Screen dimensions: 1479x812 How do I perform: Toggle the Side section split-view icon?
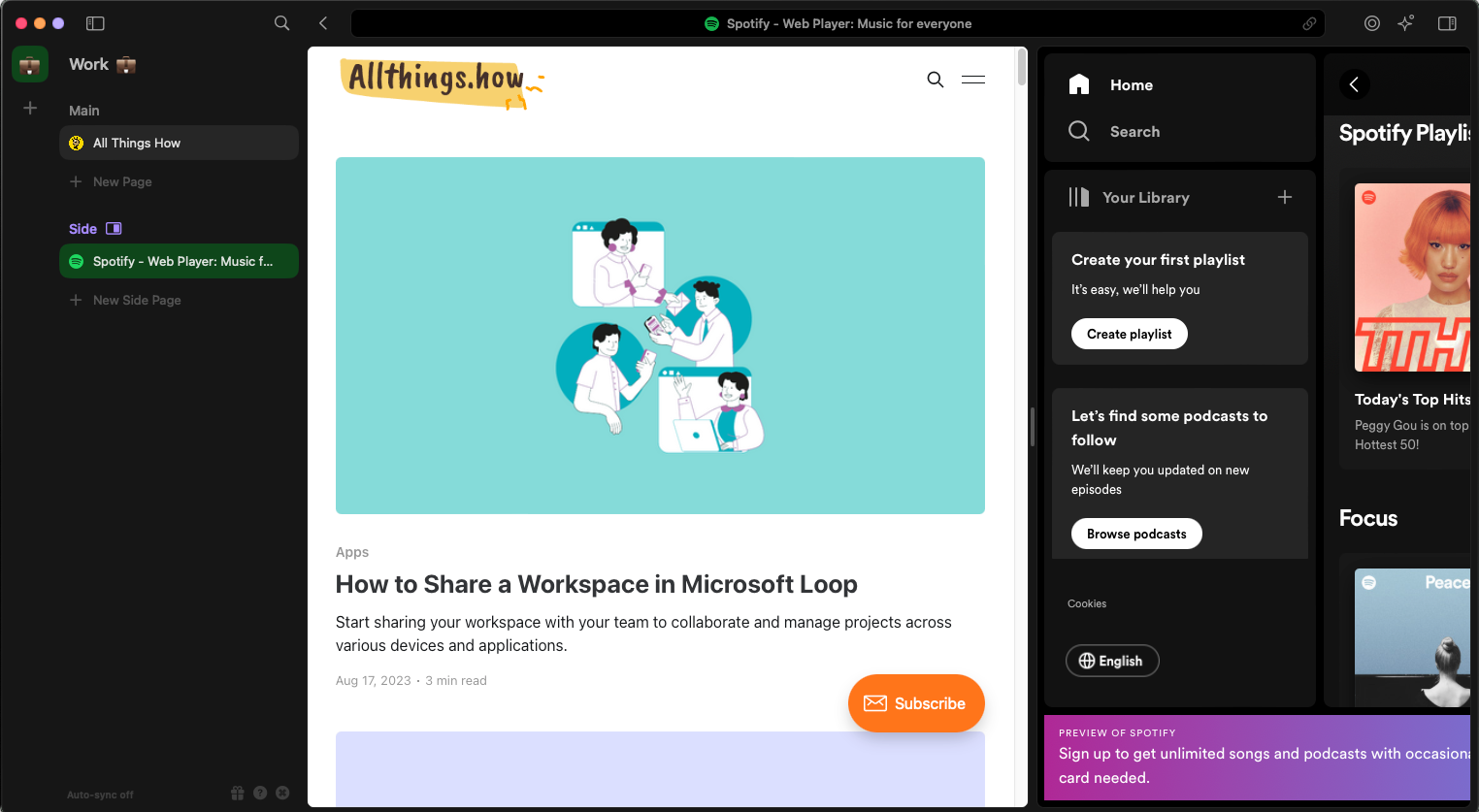click(x=114, y=229)
